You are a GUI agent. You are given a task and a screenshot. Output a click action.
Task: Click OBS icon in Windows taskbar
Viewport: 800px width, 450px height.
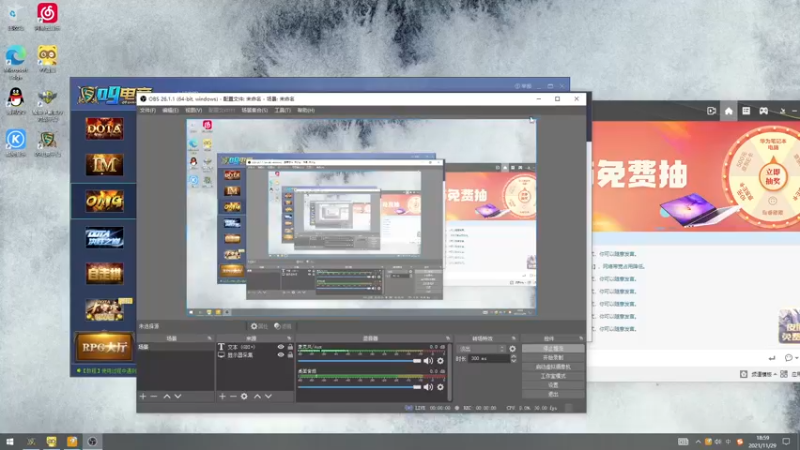[92, 442]
